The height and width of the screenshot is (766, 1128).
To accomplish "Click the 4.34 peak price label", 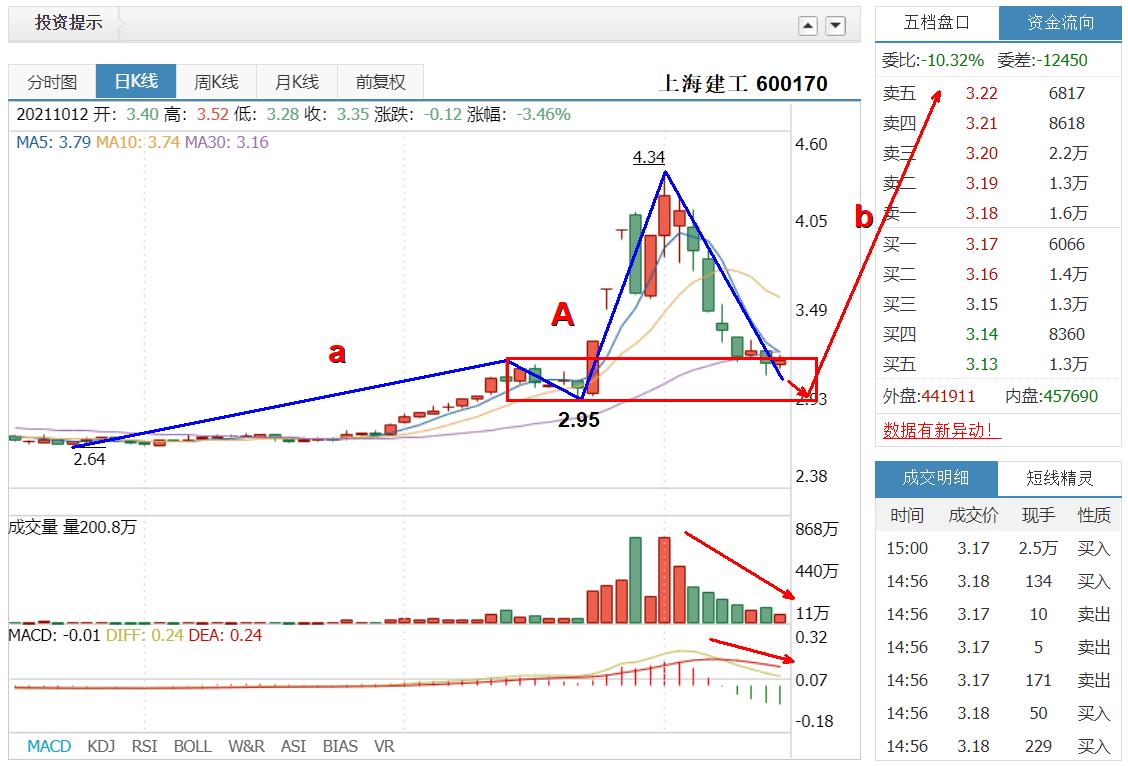I will (648, 158).
